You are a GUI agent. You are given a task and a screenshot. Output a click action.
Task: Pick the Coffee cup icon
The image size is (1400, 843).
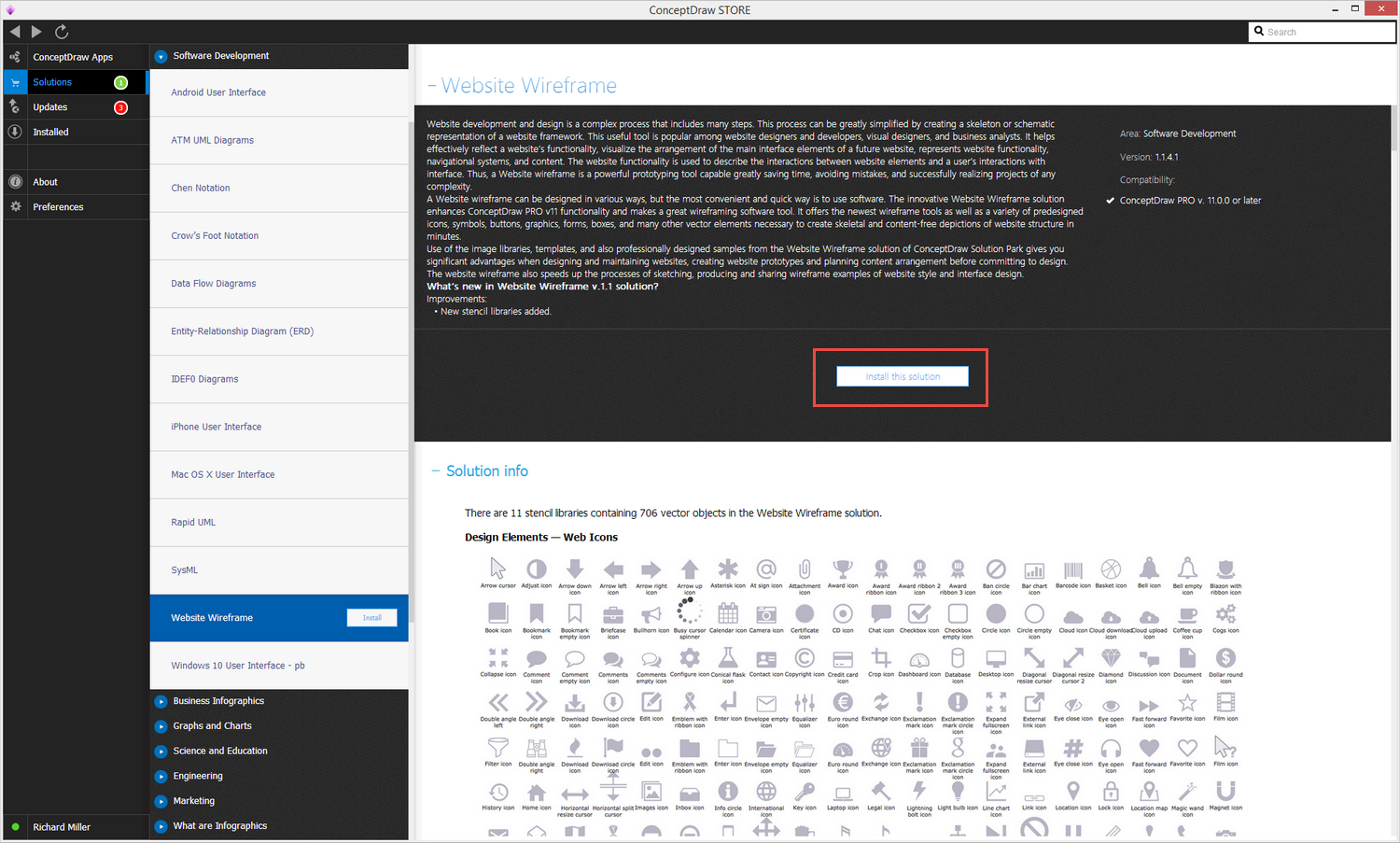point(1187,614)
